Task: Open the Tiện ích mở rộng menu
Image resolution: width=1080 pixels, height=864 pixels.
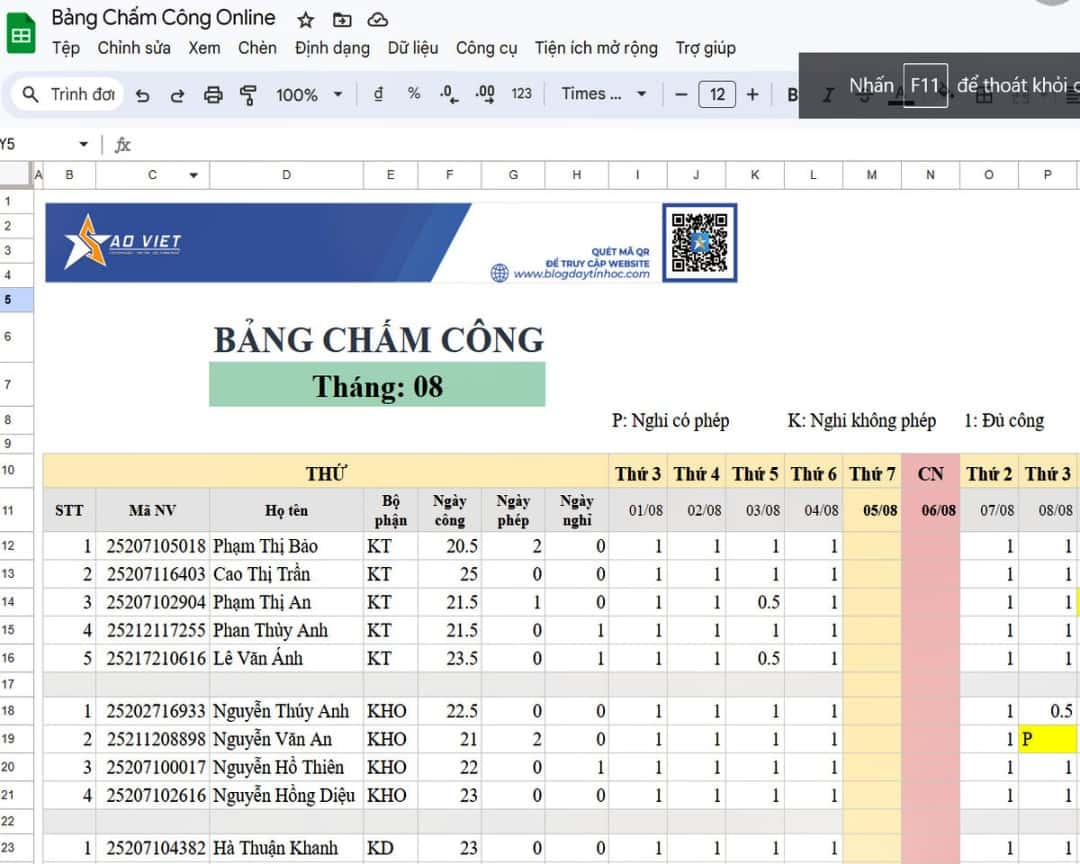Action: (x=595, y=47)
